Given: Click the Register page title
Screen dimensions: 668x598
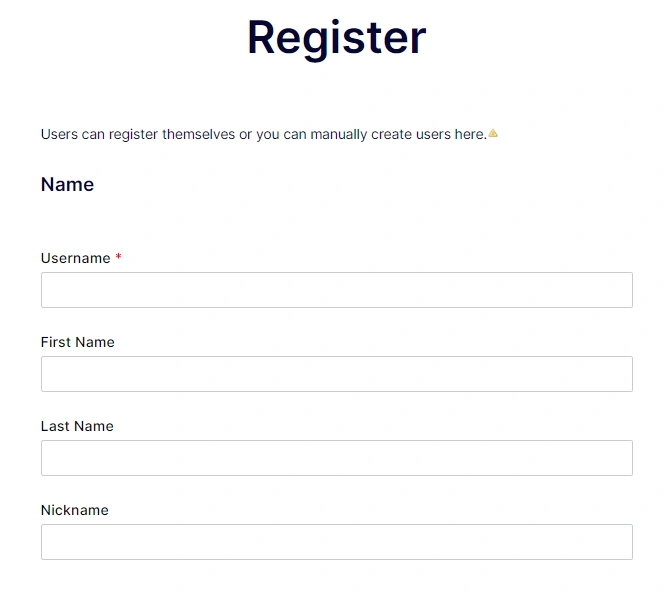Looking at the screenshot, I should pos(336,37).
